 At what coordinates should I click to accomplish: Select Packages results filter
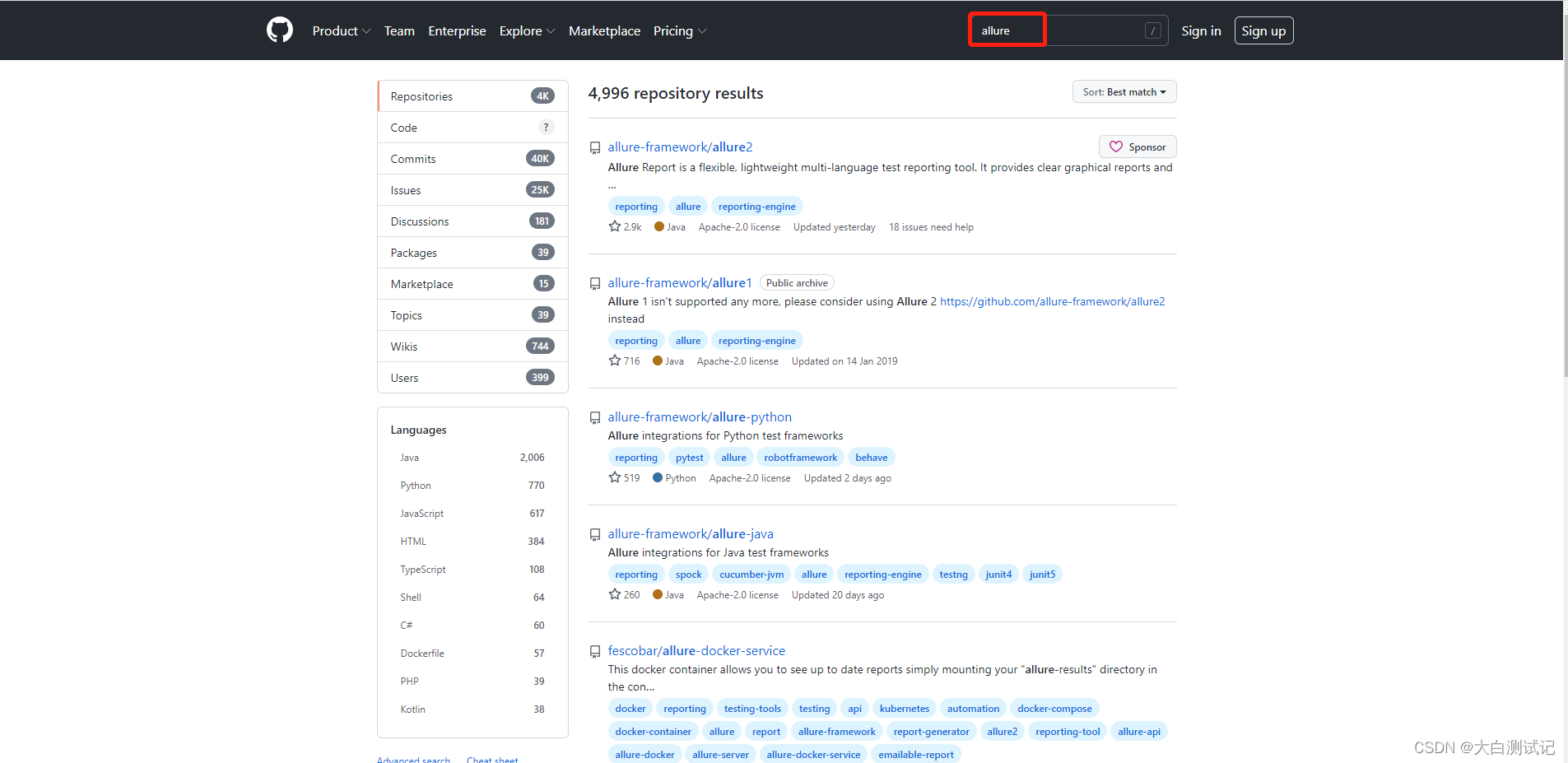(473, 253)
